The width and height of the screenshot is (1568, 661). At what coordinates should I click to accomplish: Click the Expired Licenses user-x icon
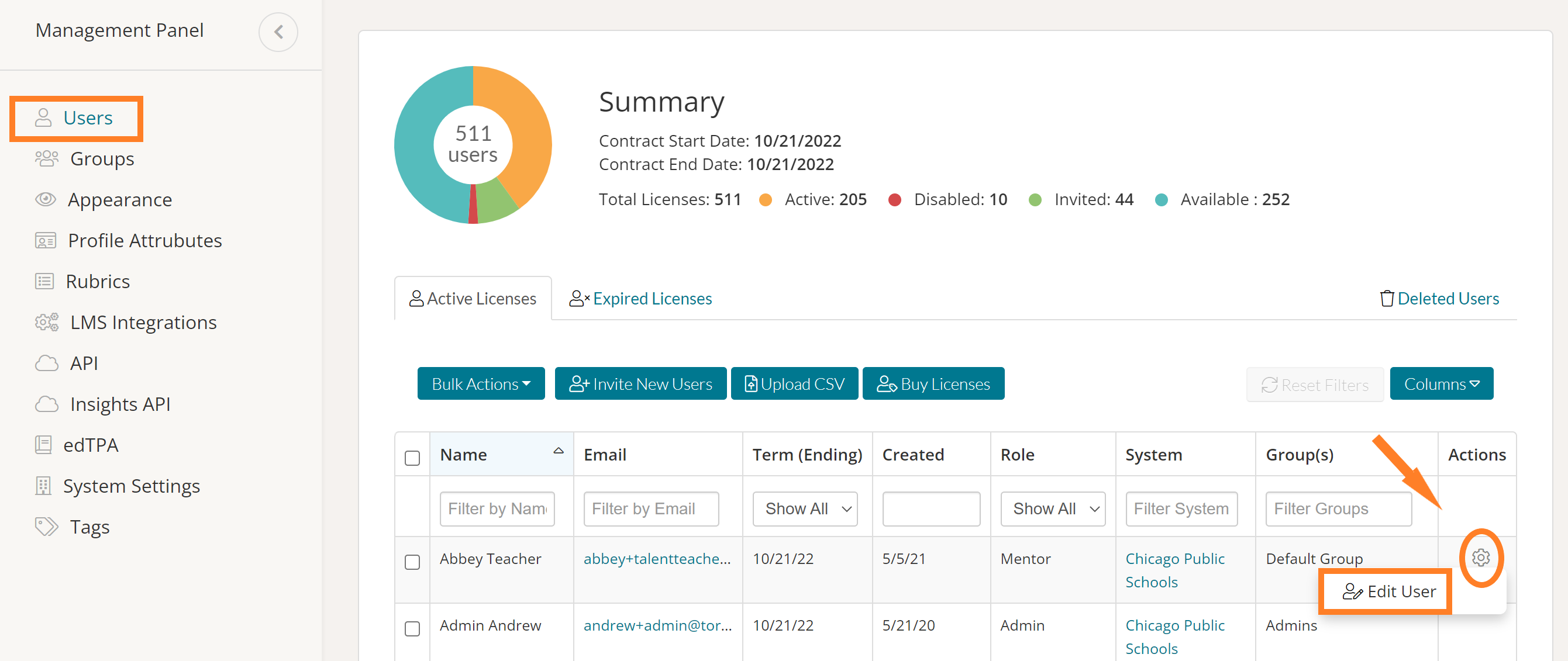click(x=580, y=299)
